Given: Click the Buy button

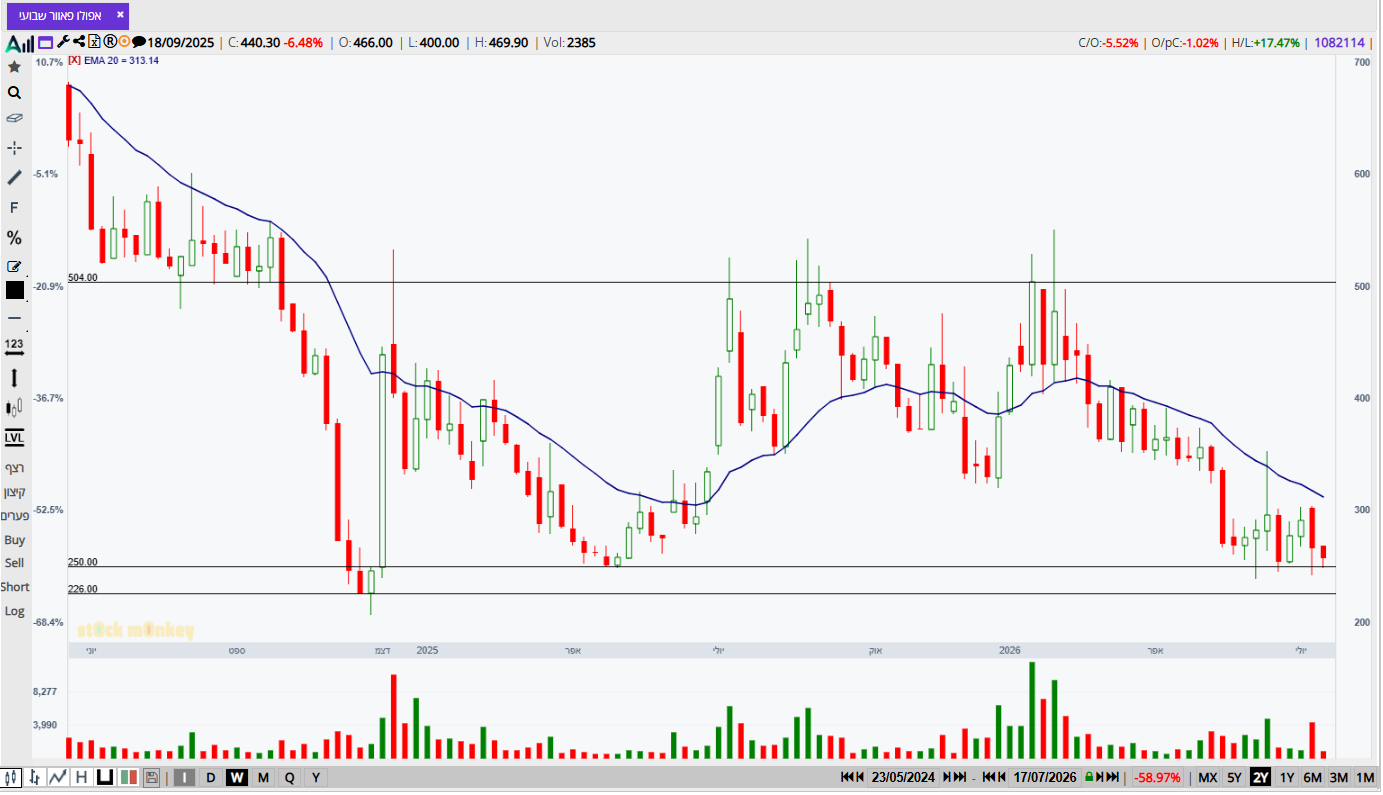Looking at the screenshot, I should pyautogui.click(x=14, y=540).
